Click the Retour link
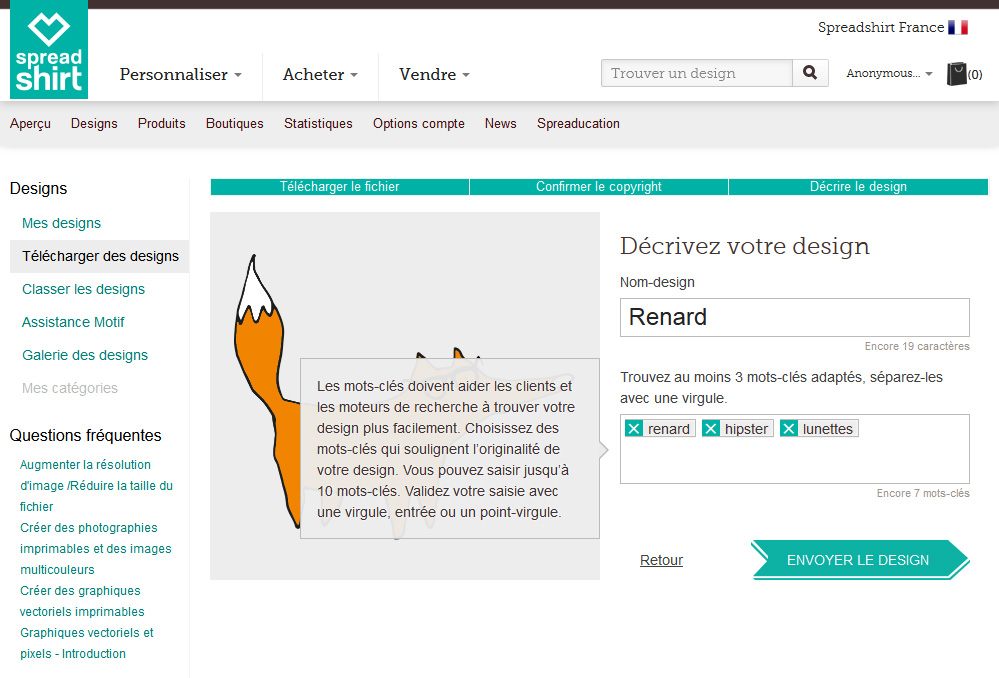999x678 pixels. (x=661, y=560)
